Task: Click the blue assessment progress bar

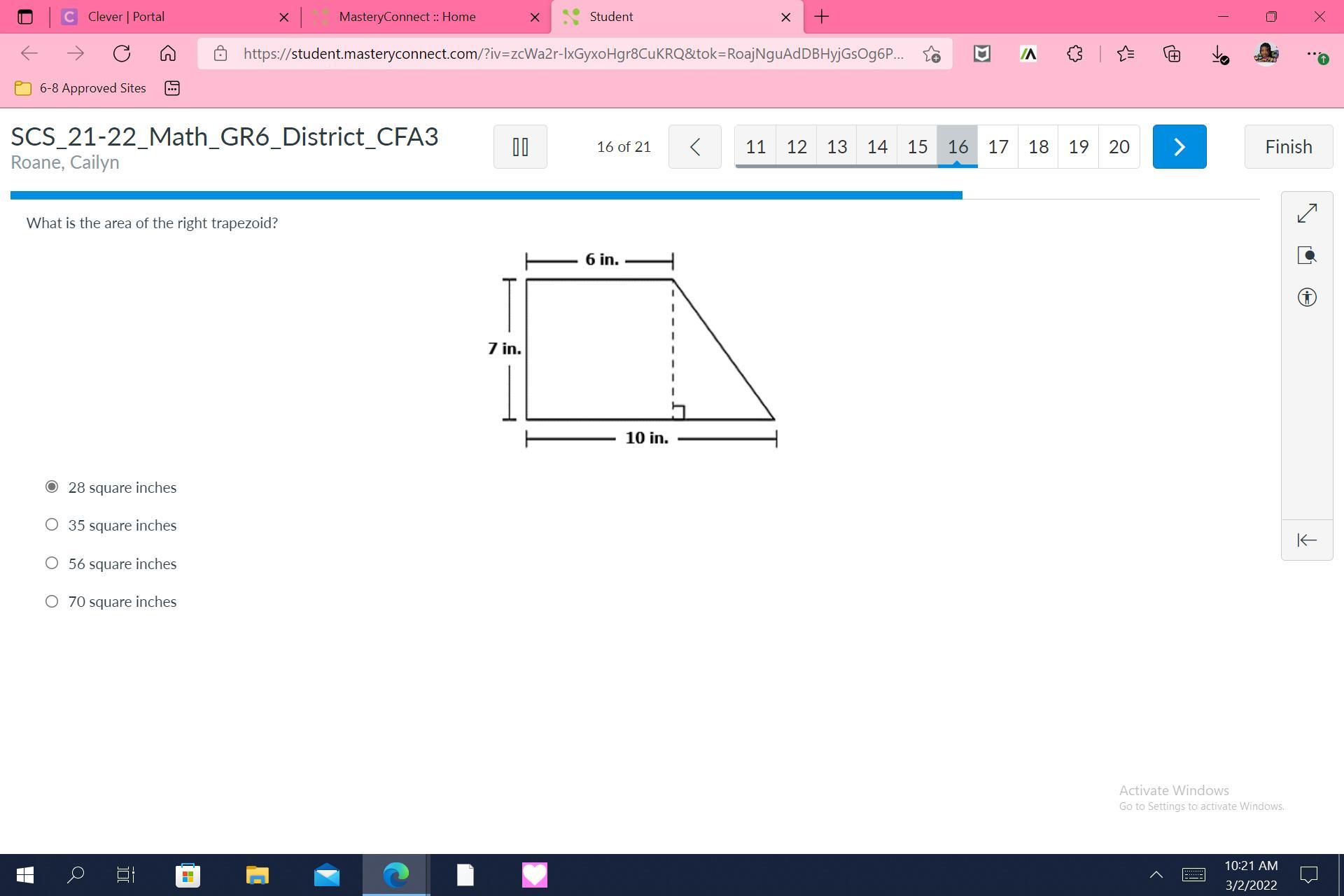Action: pos(486,195)
